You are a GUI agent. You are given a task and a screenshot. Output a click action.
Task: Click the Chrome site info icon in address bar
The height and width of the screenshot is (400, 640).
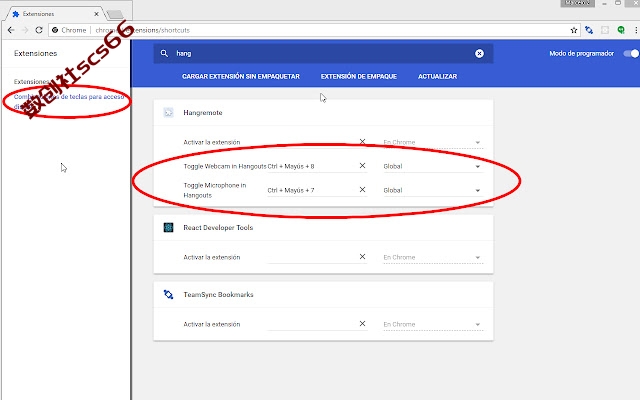(x=55, y=30)
